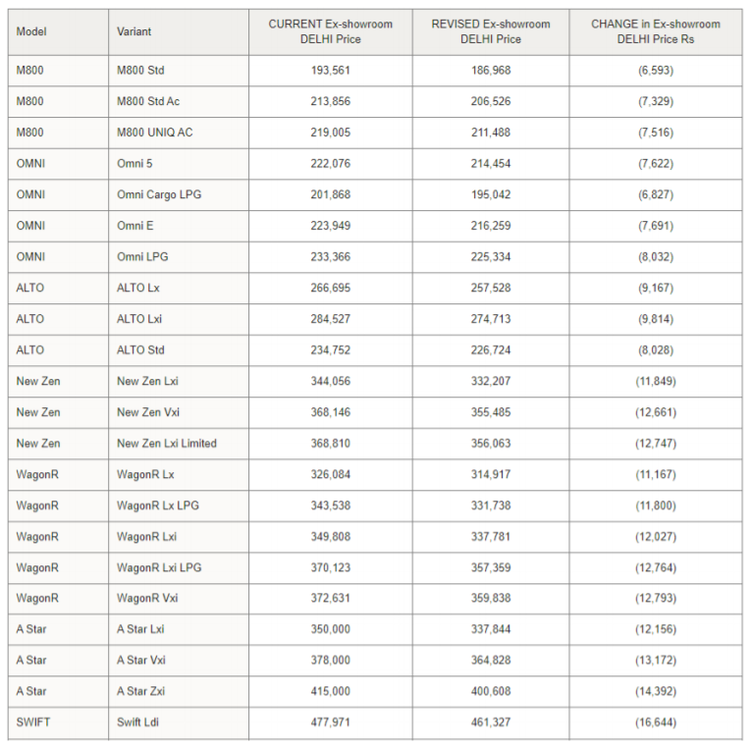750x746 pixels.
Task: Click the A Star Zxi variant cell
Action: click(x=178, y=692)
